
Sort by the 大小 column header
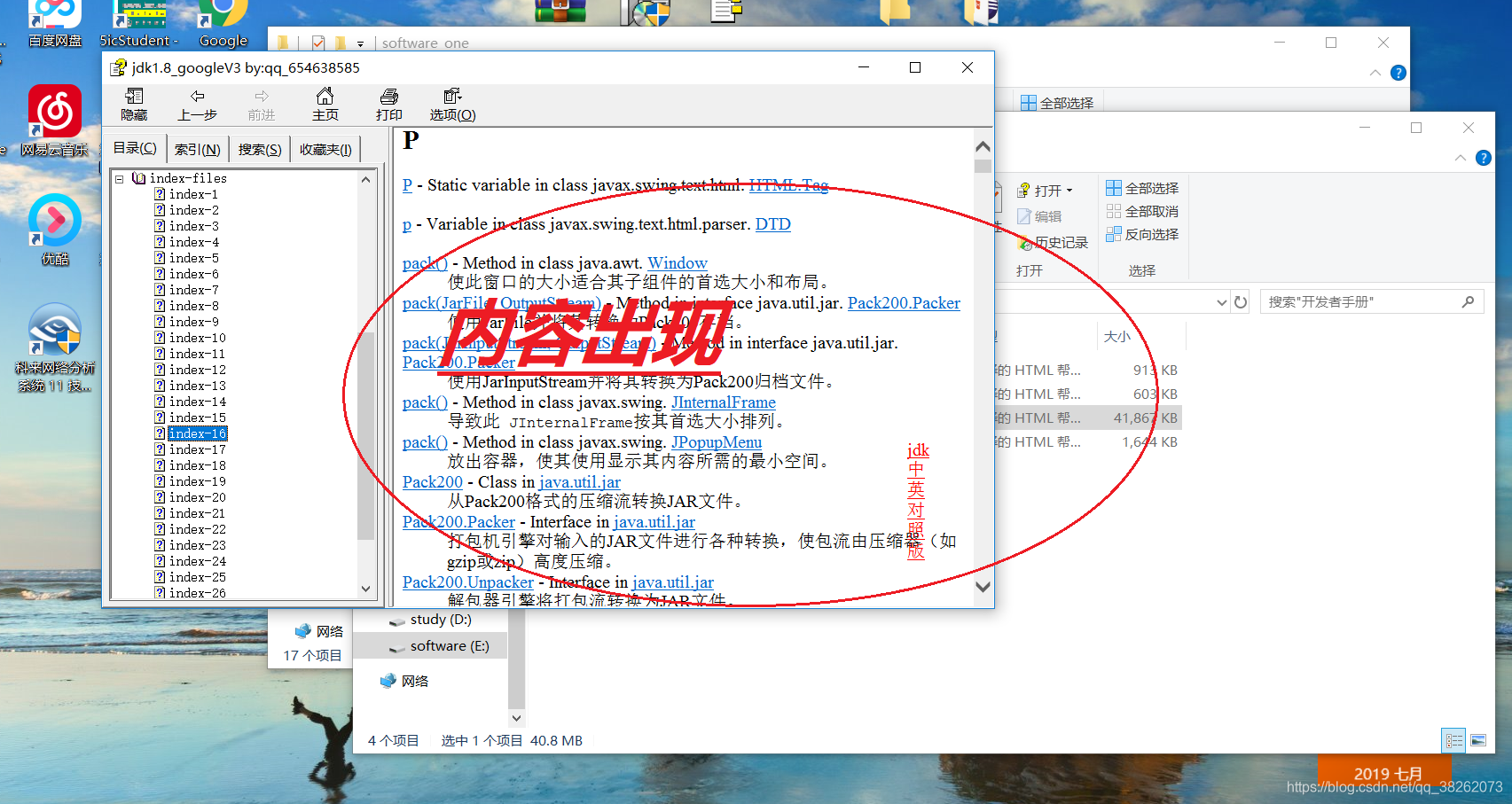[x=1116, y=337]
